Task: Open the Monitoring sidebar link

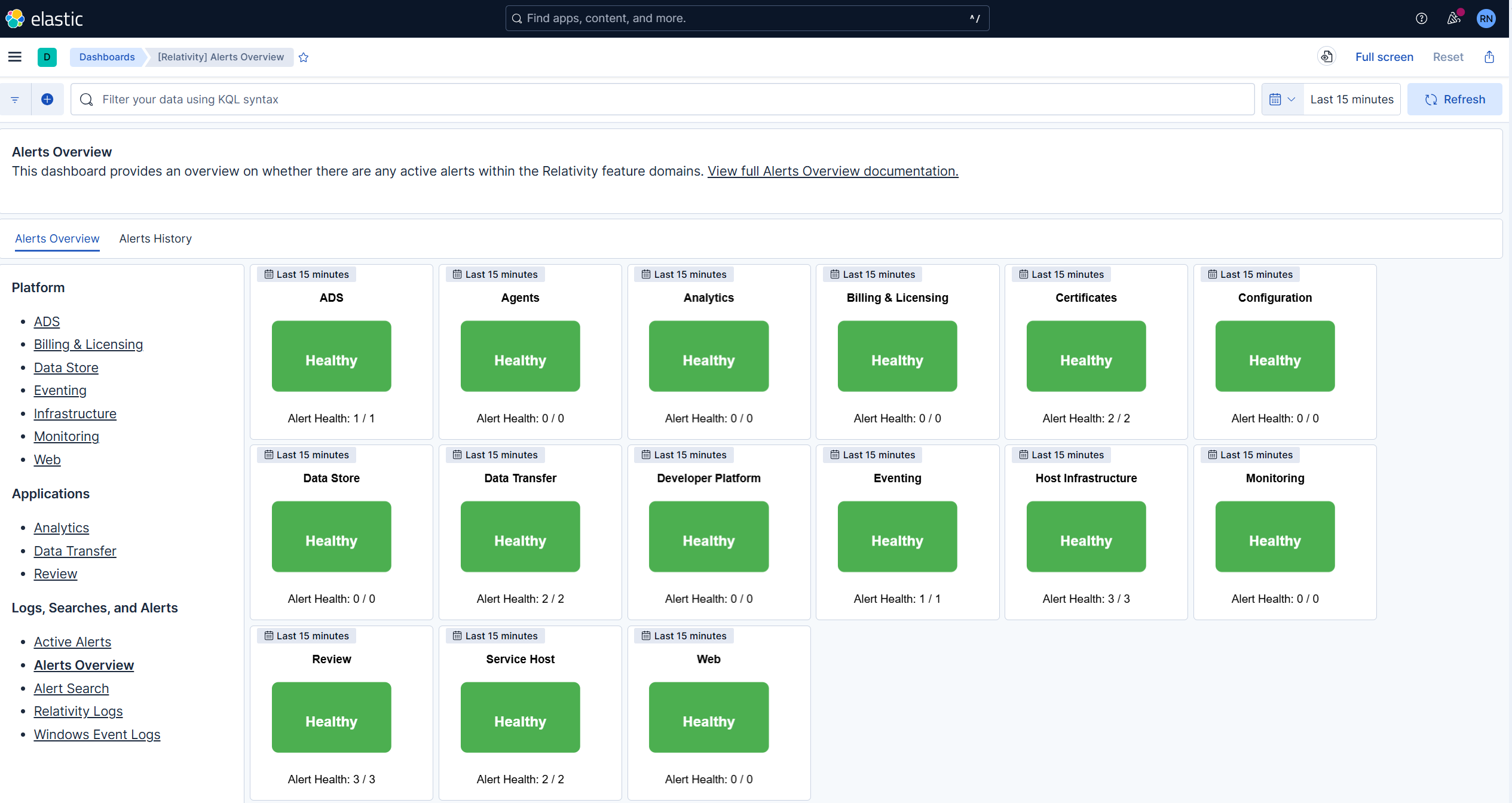Action: coord(66,436)
